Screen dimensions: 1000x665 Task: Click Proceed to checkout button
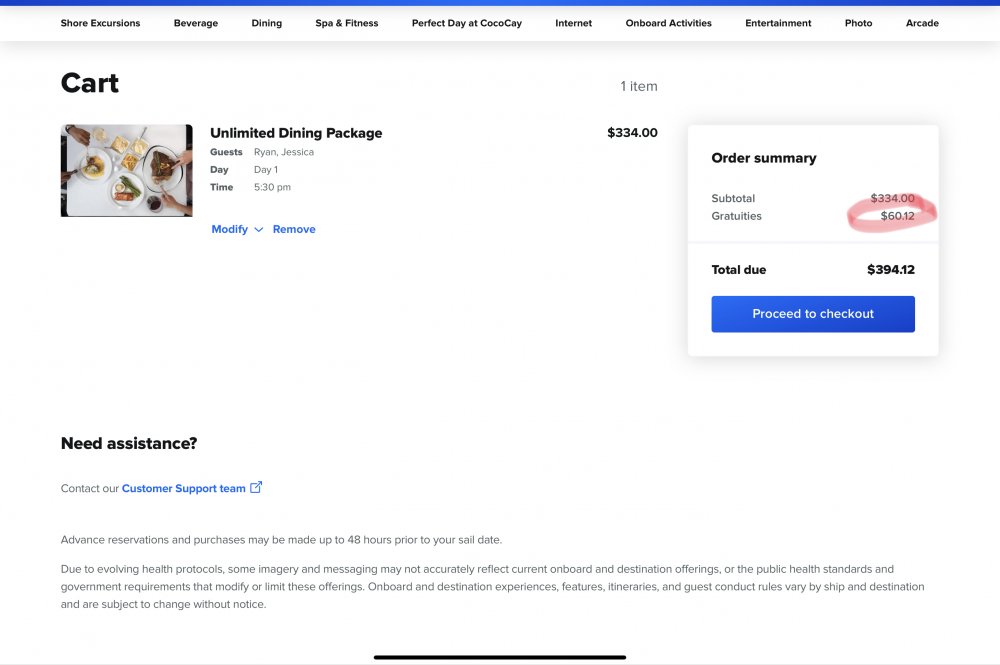tap(812, 314)
